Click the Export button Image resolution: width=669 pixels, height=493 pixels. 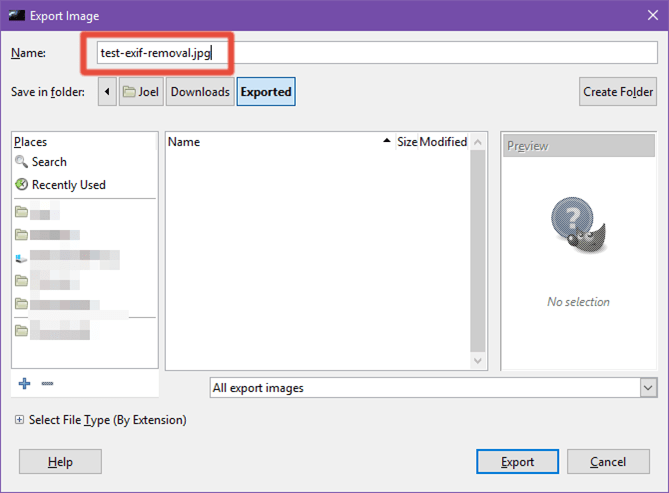[x=518, y=461]
